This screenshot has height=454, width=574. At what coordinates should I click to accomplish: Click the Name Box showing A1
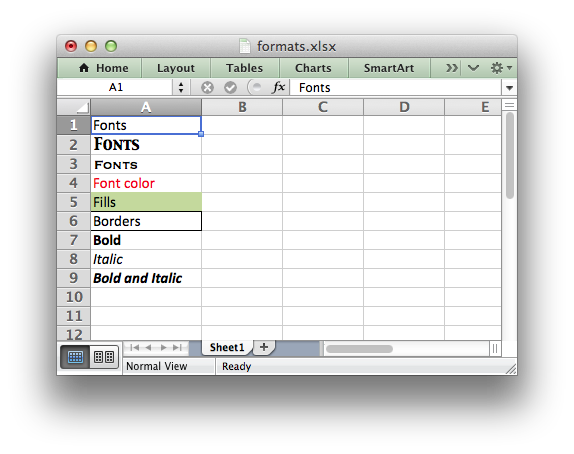click(116, 88)
